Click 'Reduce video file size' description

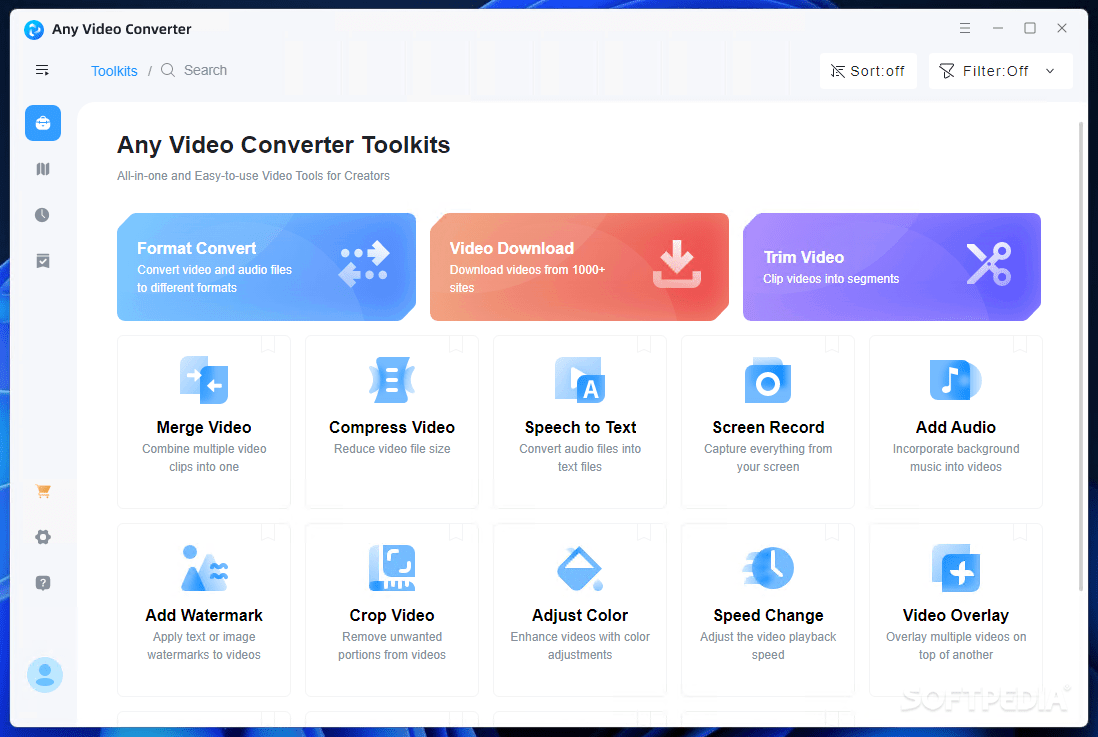[x=392, y=448]
